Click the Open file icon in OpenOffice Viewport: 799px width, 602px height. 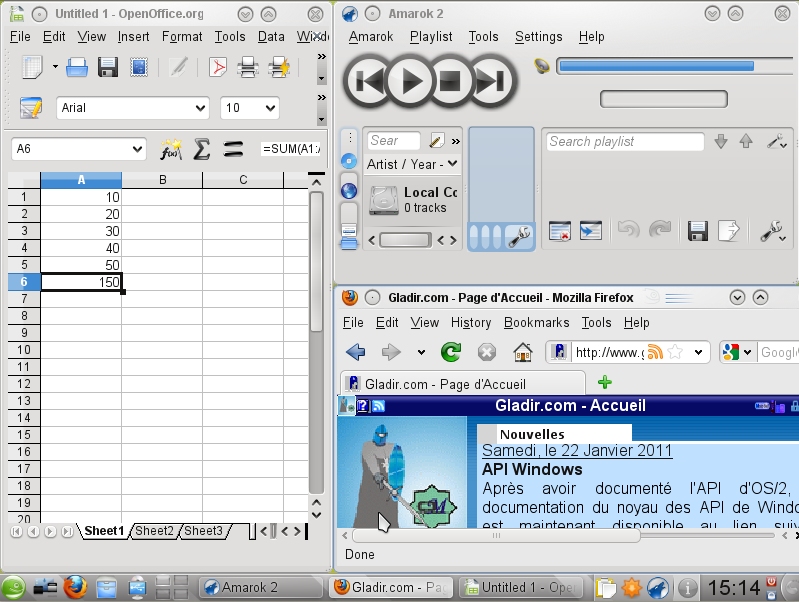[77, 67]
